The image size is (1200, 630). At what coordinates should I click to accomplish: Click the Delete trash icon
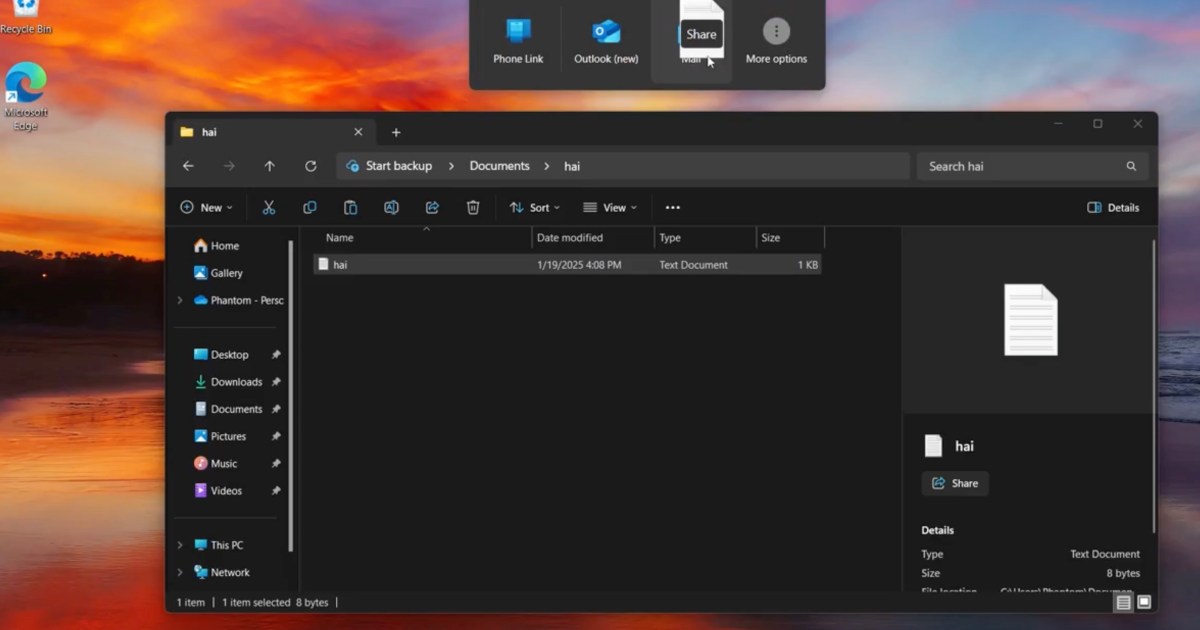(x=473, y=208)
